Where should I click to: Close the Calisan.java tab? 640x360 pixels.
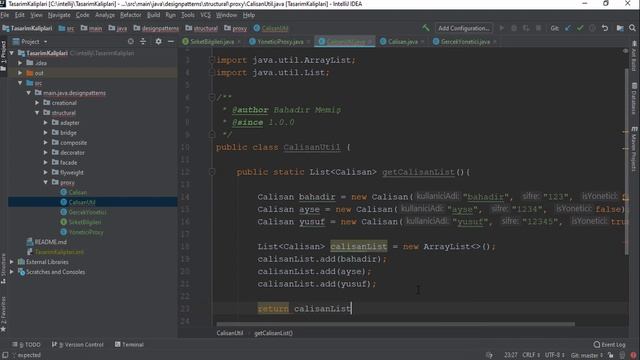(422, 42)
